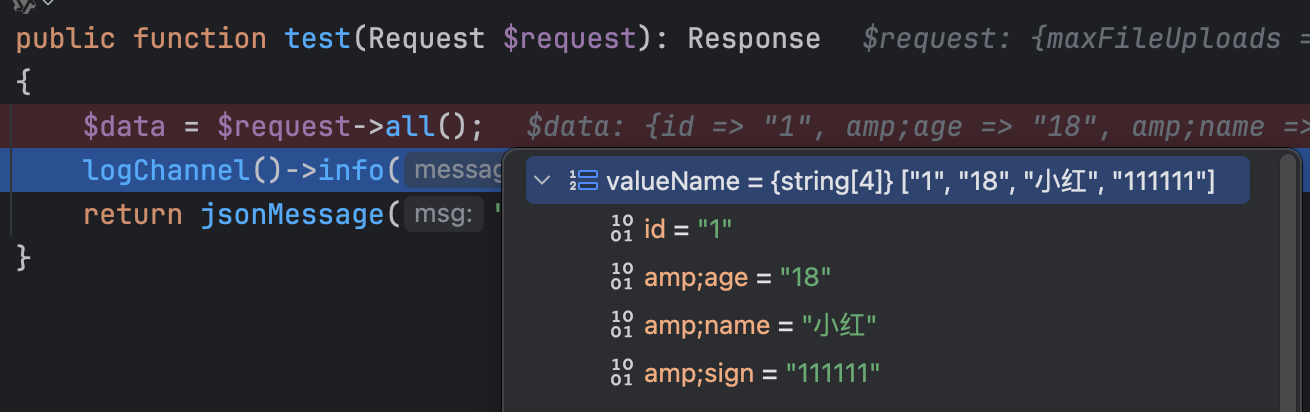The height and width of the screenshot is (412, 1310).
Task: Collapse the valueName array chevron
Action: pos(542,181)
